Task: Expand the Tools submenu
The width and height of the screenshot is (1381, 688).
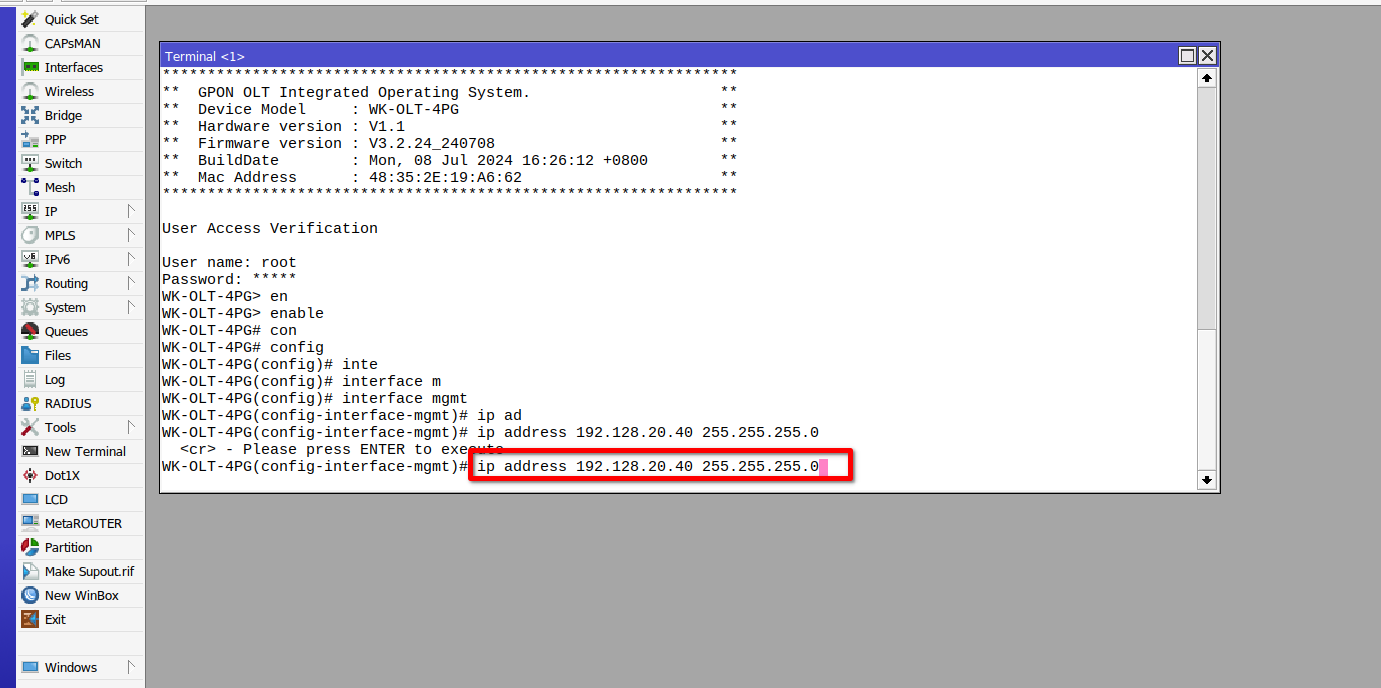Action: [62, 427]
